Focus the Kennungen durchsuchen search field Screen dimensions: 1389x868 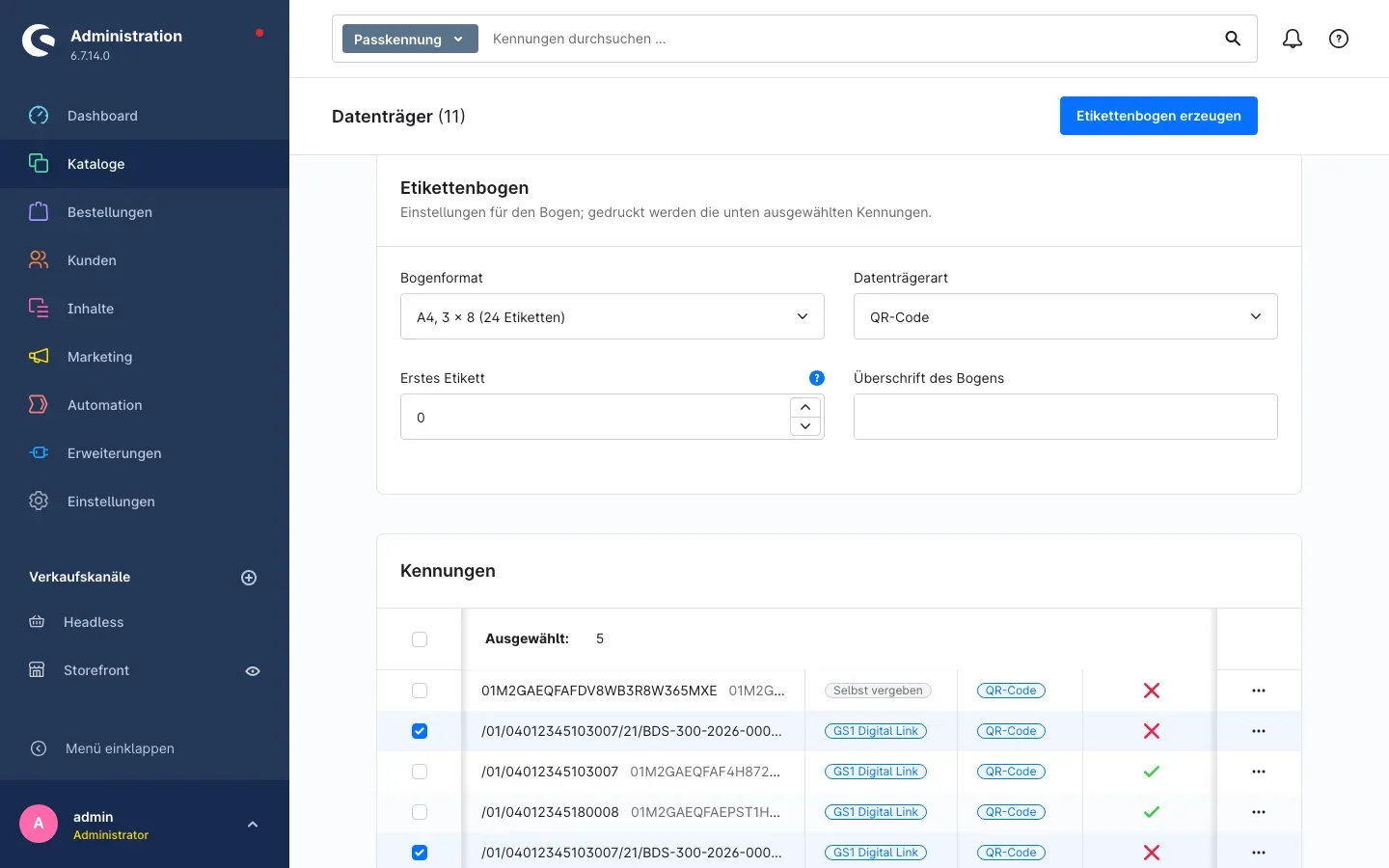[849, 39]
